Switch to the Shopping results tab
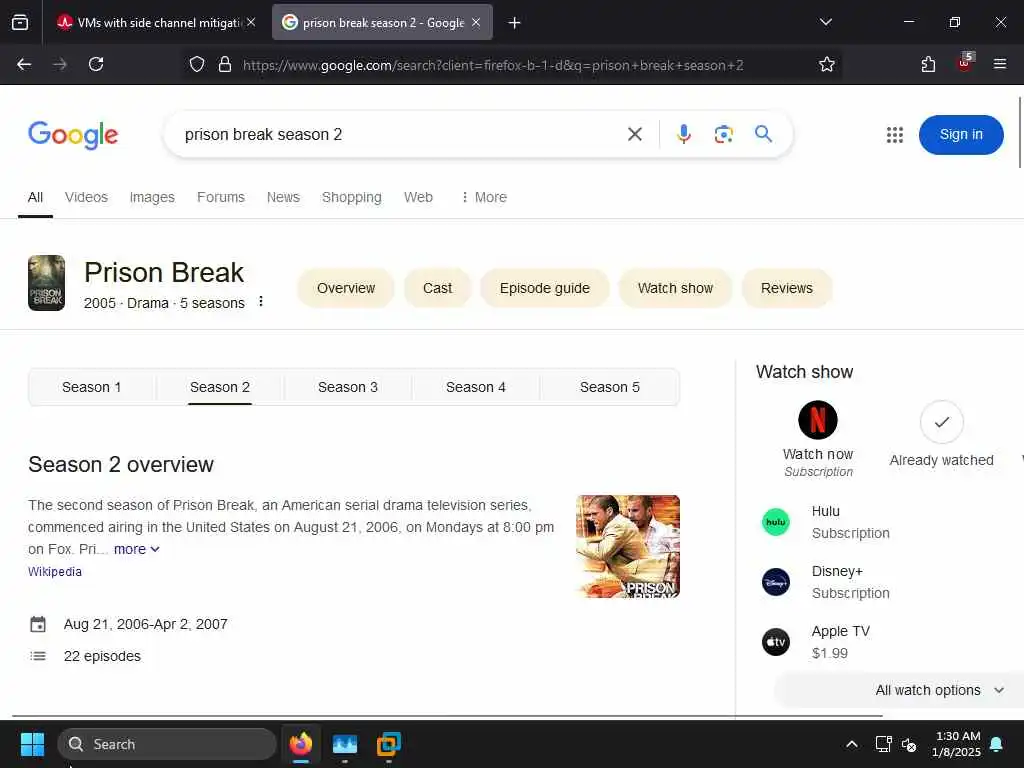1024x768 pixels. point(351,197)
